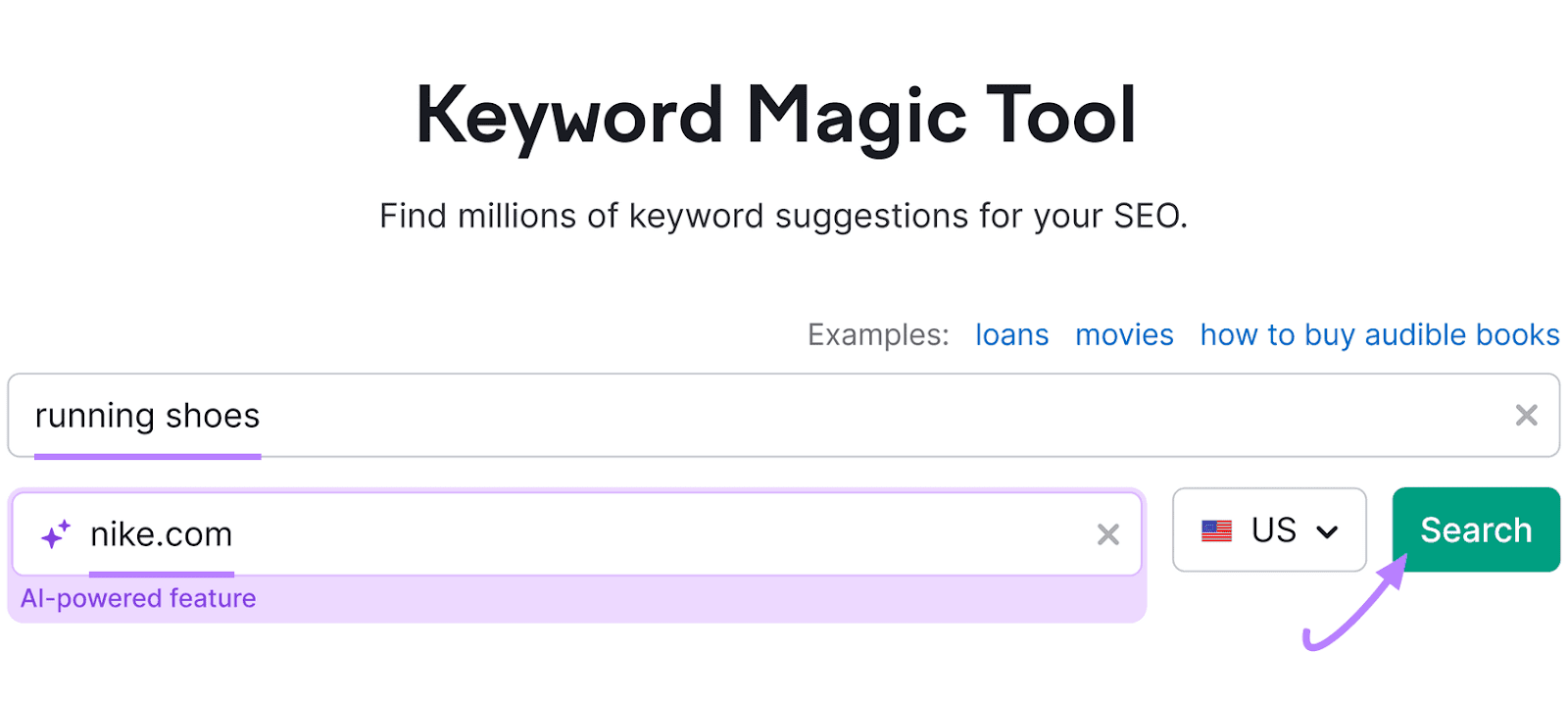Image resolution: width=1568 pixels, height=704 pixels.
Task: Clear the nike.com domain with X icon
Action: pyautogui.click(x=1107, y=534)
